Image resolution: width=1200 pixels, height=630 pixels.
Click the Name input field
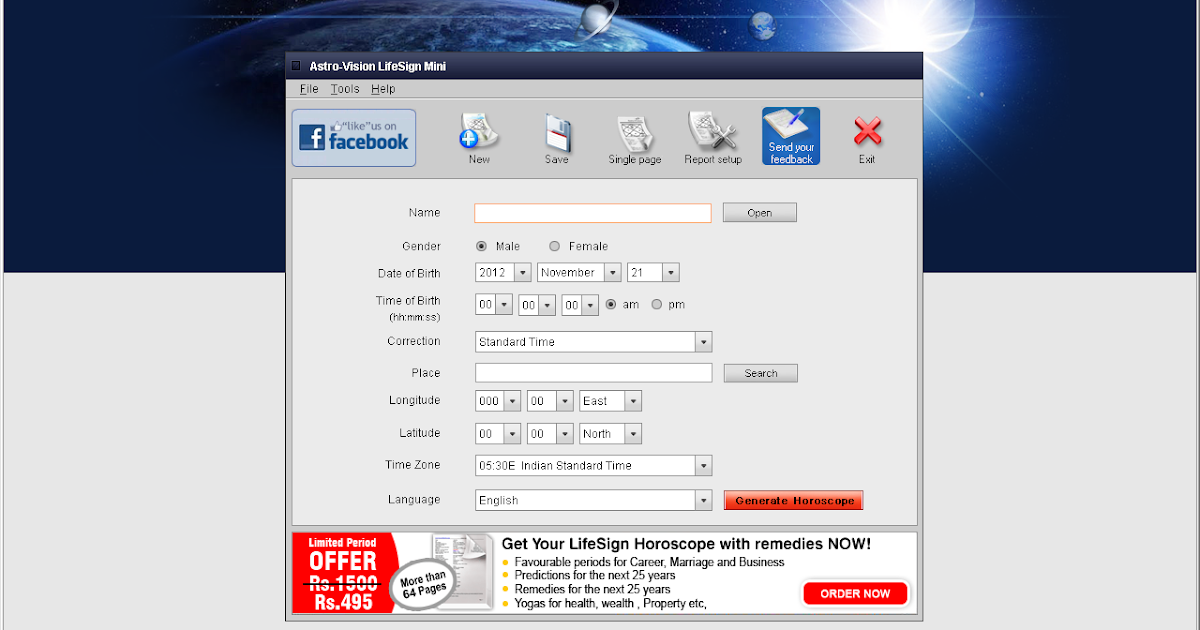click(x=593, y=213)
